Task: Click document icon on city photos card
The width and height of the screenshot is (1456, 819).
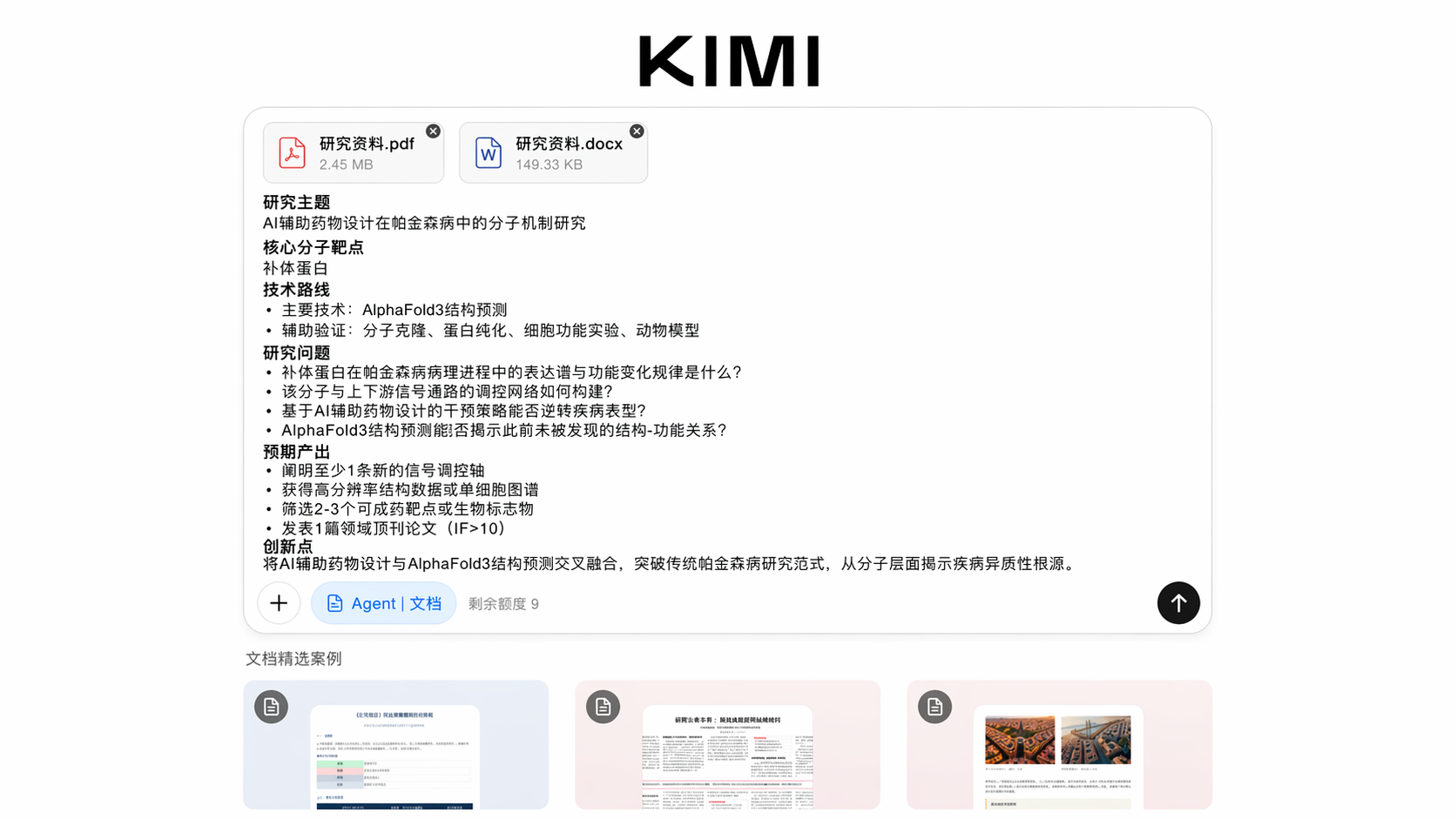Action: 934,707
